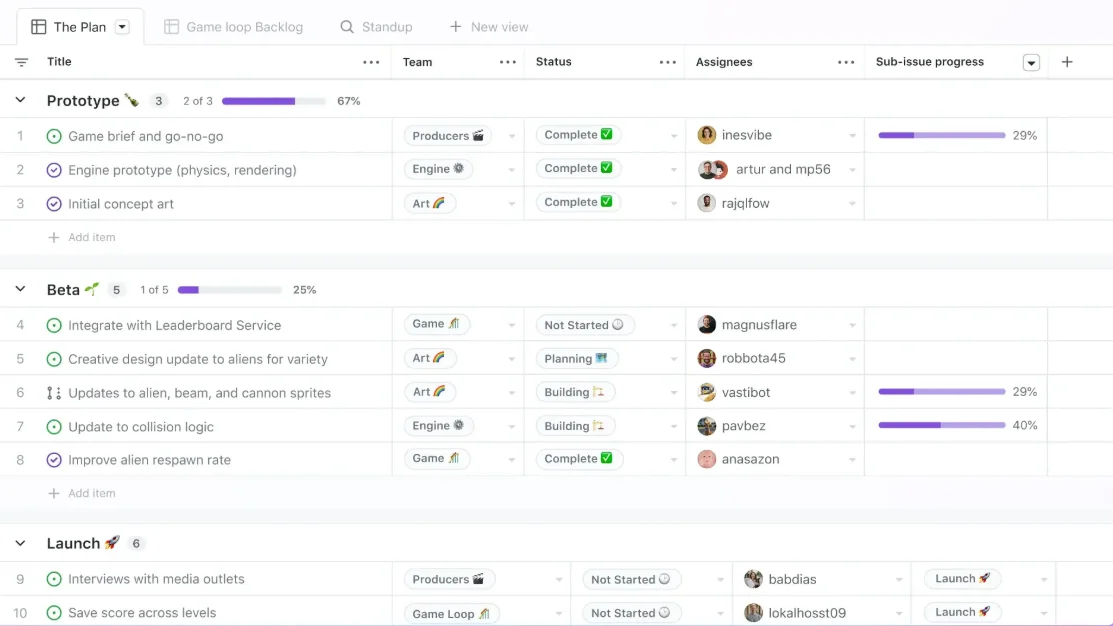Select Launch tag in lokalhosst09 row
Screen dimensions: 1113x626
pos(963,612)
